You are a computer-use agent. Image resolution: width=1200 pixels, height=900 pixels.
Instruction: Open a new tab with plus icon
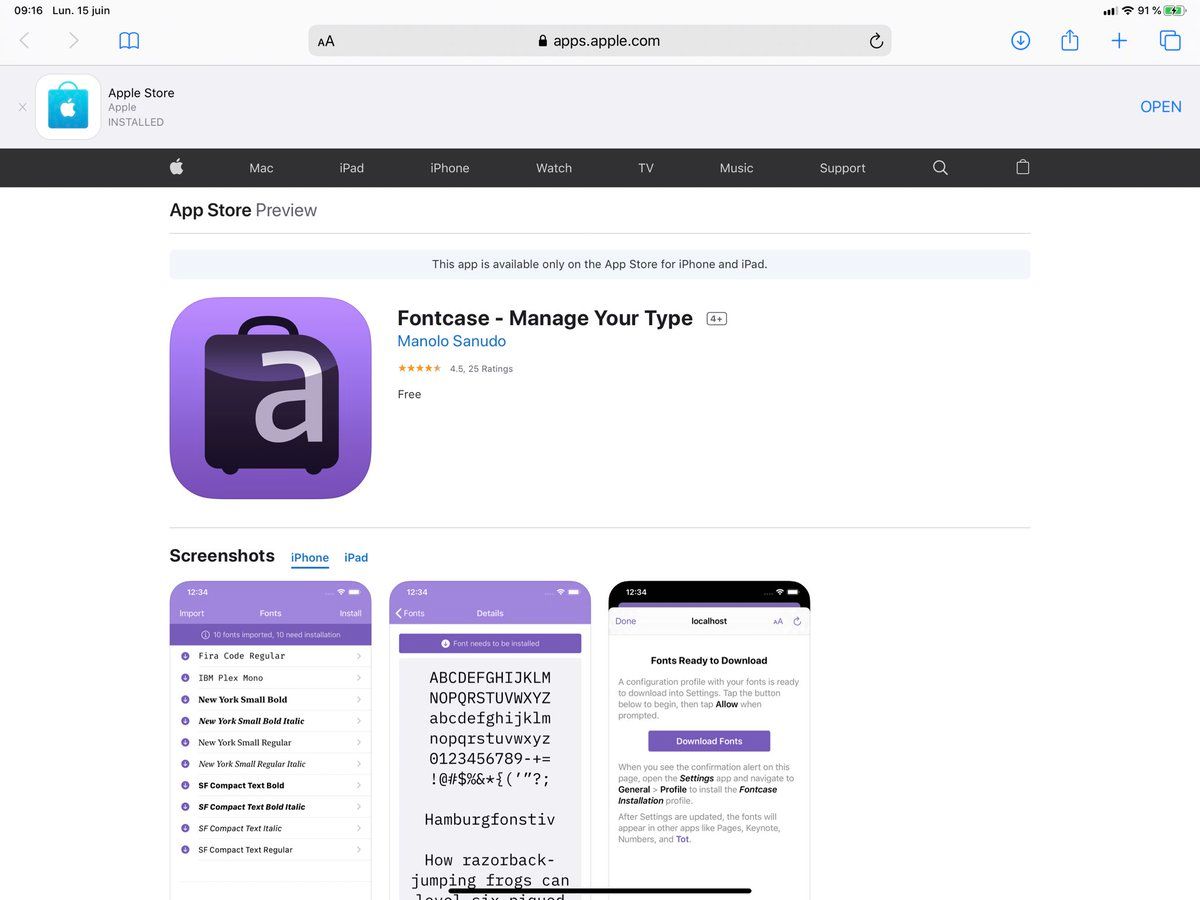pos(1119,41)
